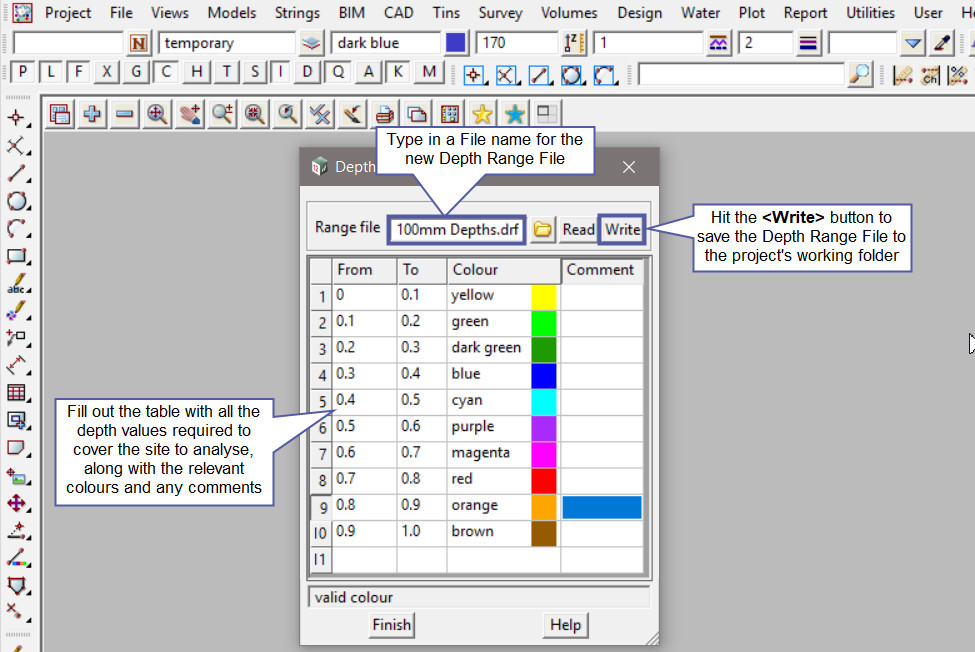Open the Volumes menu
Image resolution: width=975 pixels, height=652 pixels.
pos(569,13)
